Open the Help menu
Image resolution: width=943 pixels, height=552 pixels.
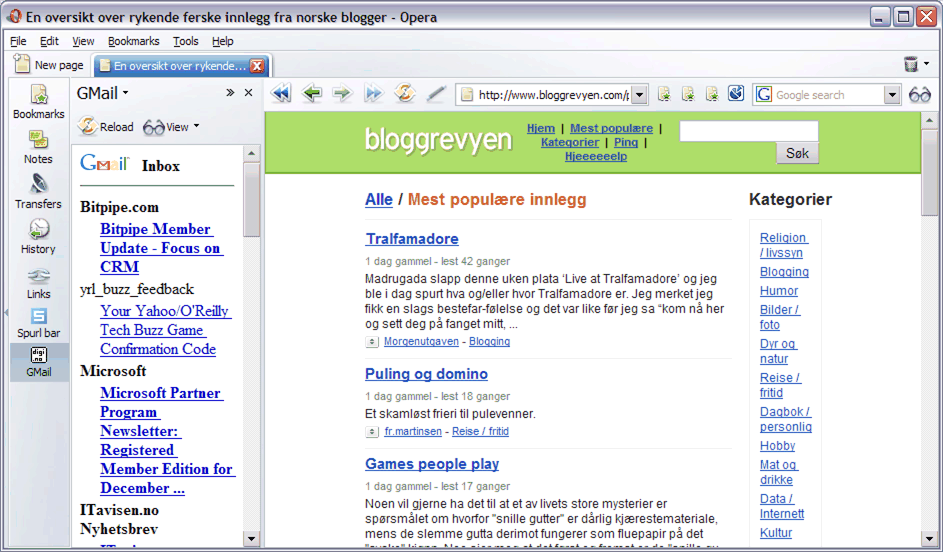(x=223, y=41)
